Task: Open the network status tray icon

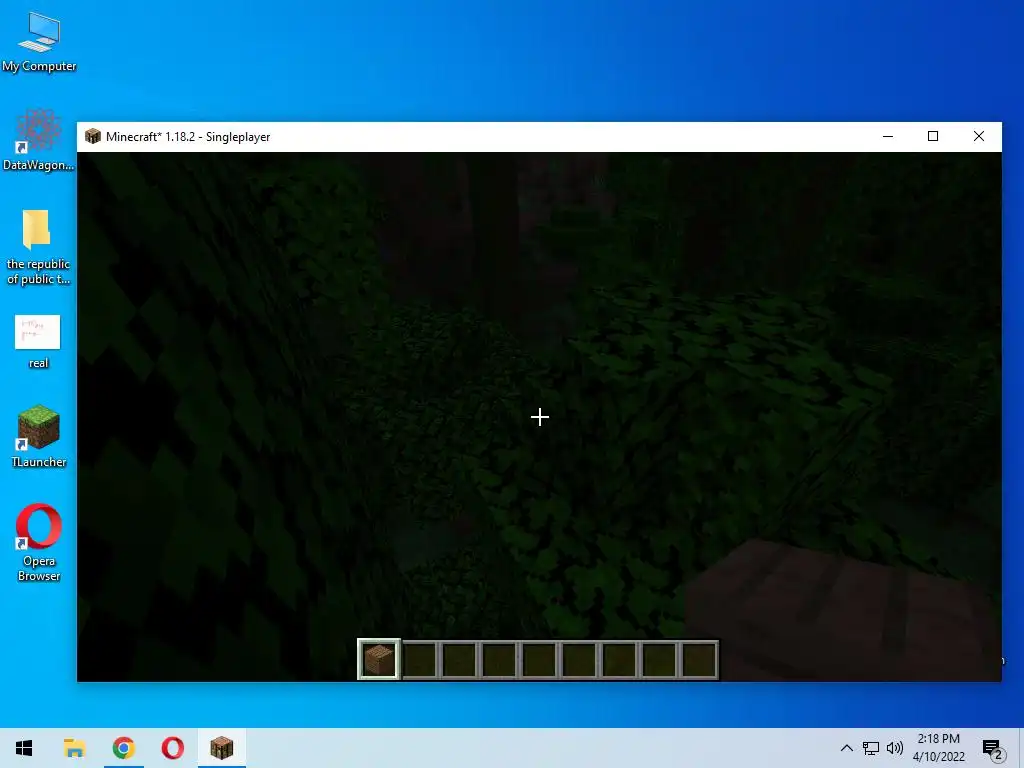Action: [x=871, y=748]
